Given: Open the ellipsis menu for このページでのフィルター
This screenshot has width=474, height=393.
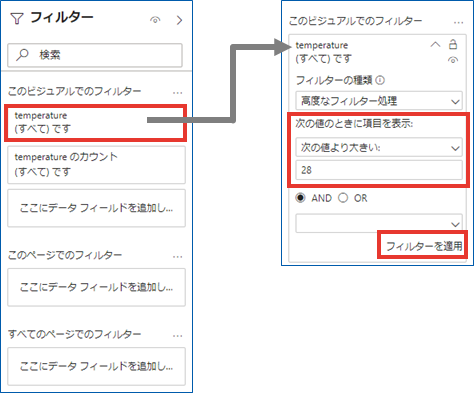Looking at the screenshot, I should (x=178, y=256).
